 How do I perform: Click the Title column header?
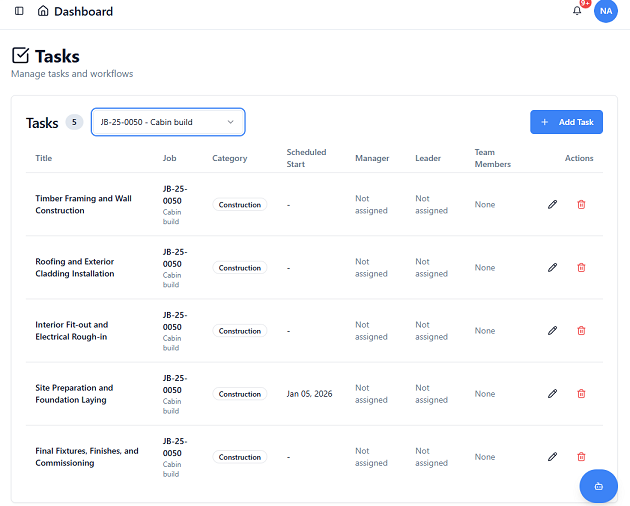(x=44, y=158)
